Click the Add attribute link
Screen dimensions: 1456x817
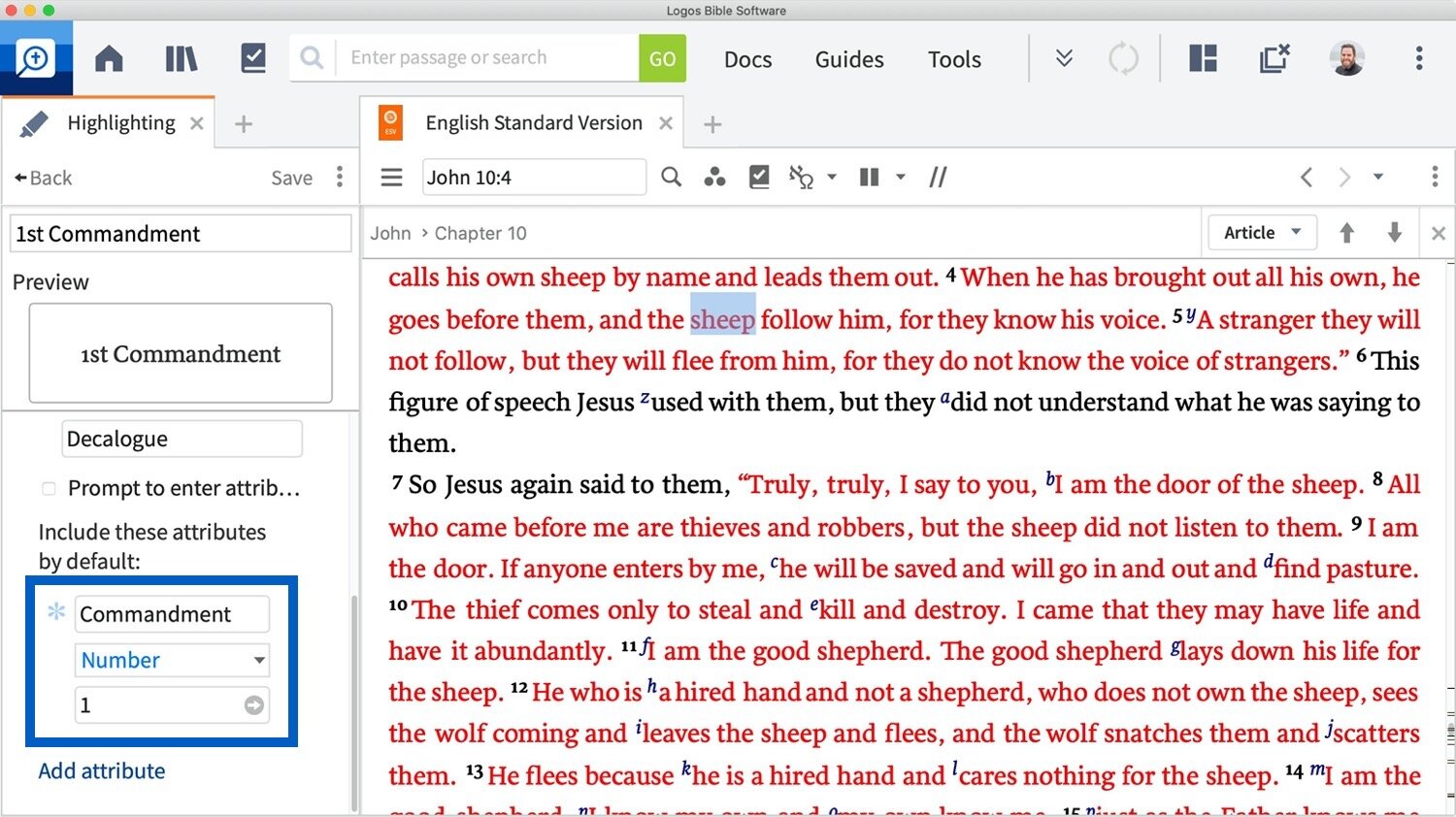coord(101,770)
